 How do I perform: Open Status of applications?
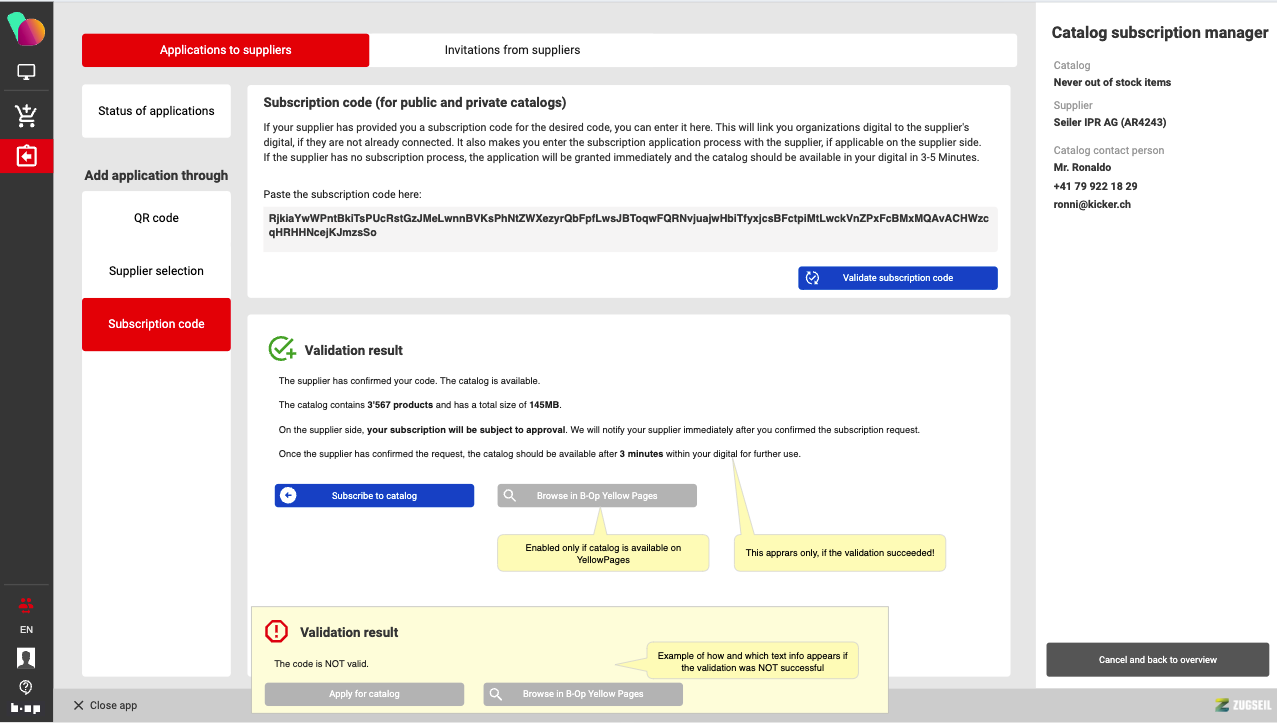coord(156,111)
